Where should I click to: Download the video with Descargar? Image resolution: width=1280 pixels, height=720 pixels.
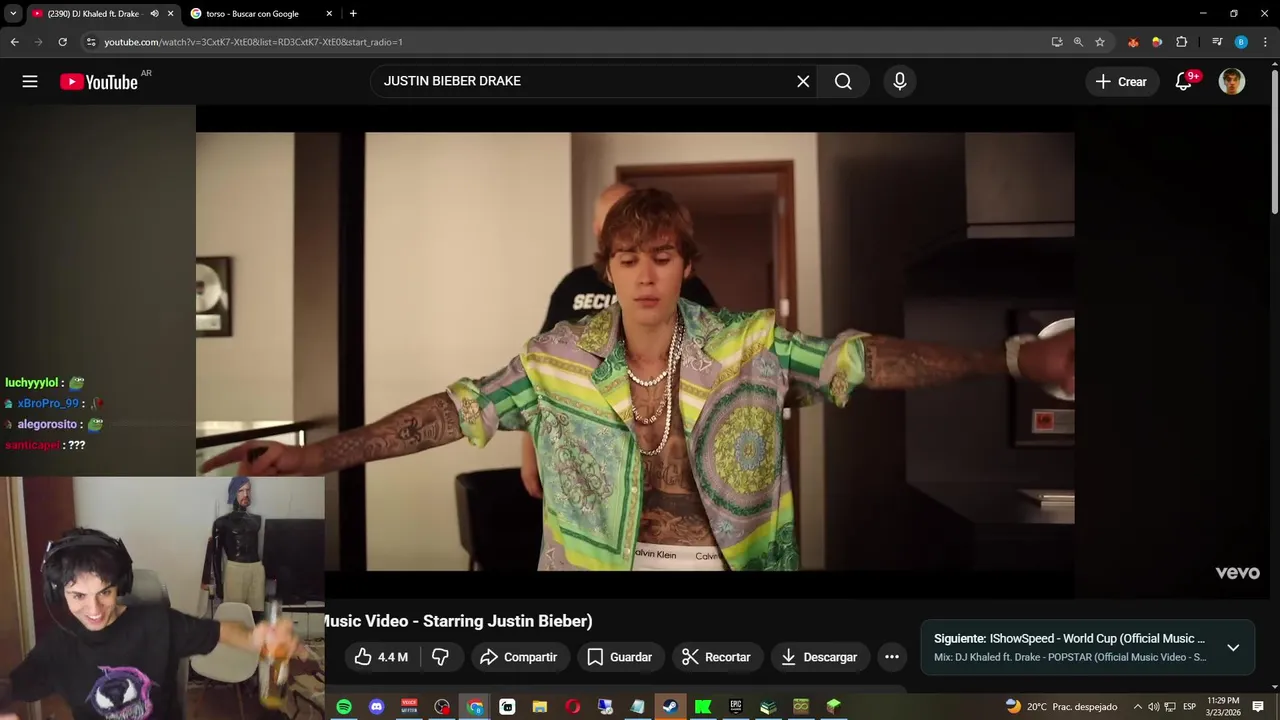819,657
